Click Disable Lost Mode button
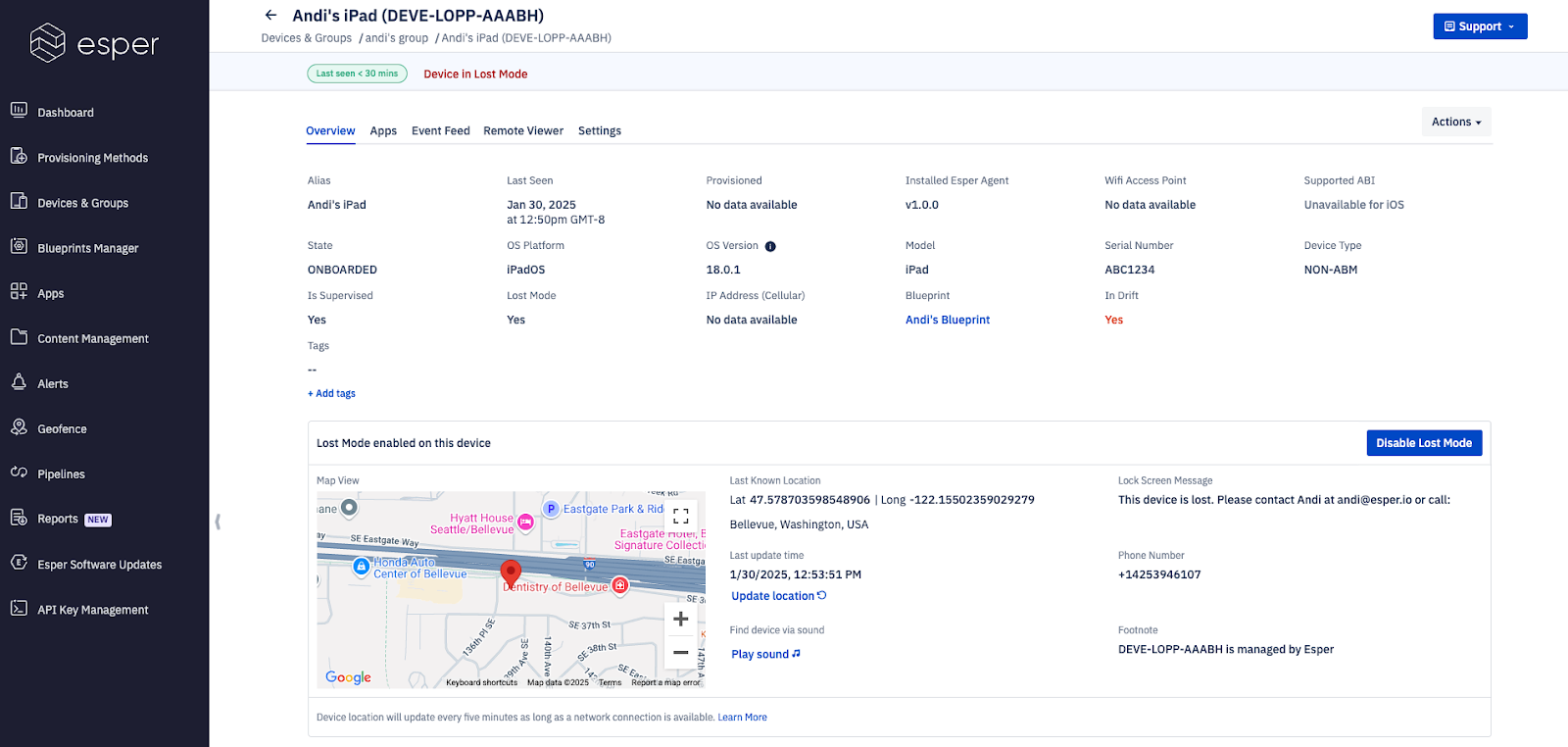Image resolution: width=1568 pixels, height=747 pixels. pos(1424,443)
